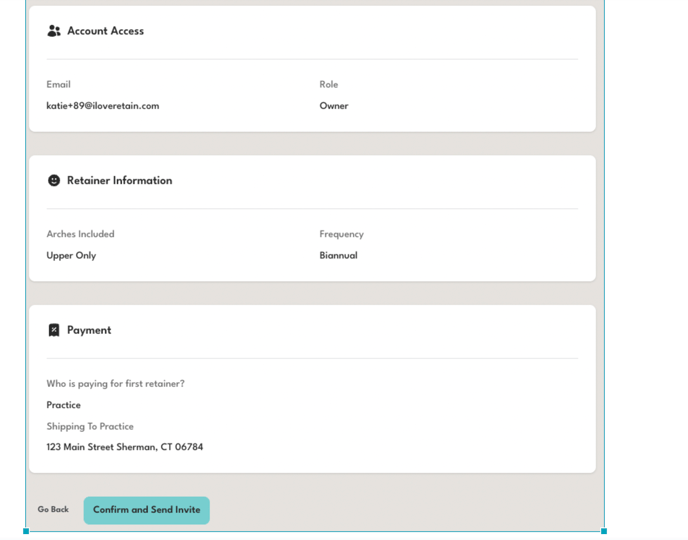
Task: Grab the bottom-left selection handle
Action: 26,531
